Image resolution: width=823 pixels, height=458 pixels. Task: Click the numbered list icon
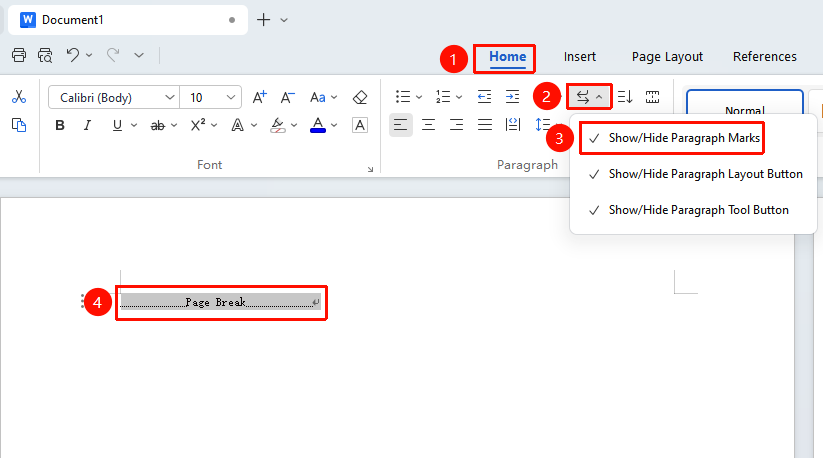[x=443, y=97]
